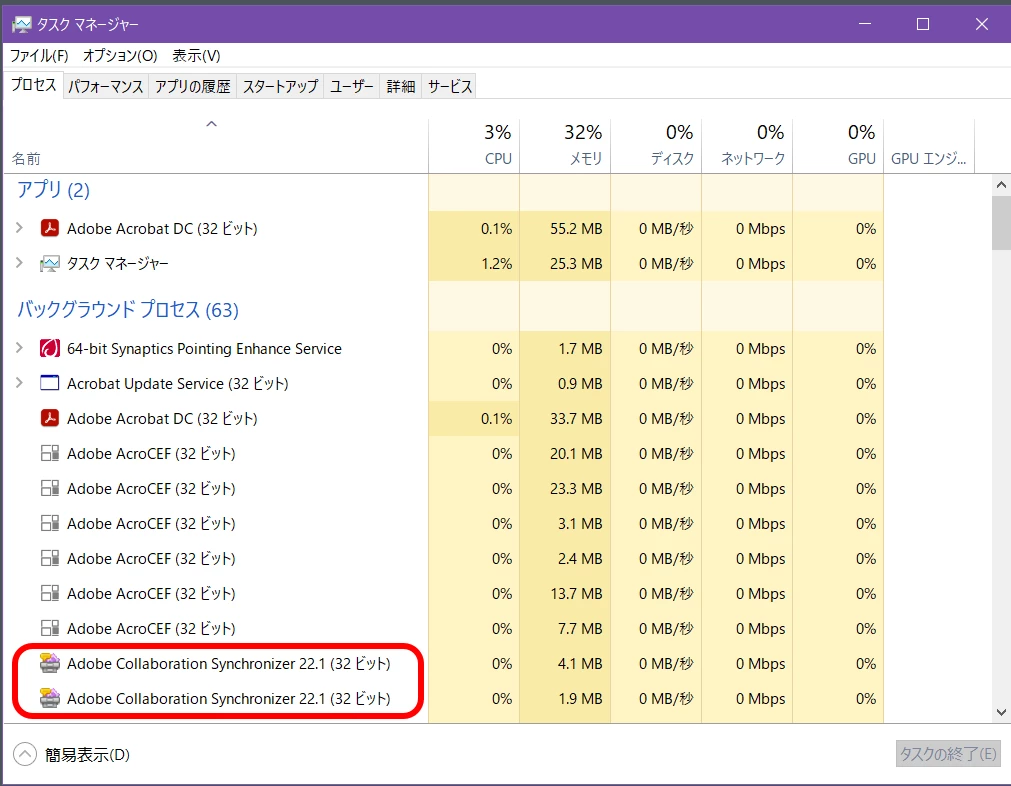1011x786 pixels.
Task: Click the Collaboration Synchronizer icon at 4.1 MB
Action: pos(50,663)
